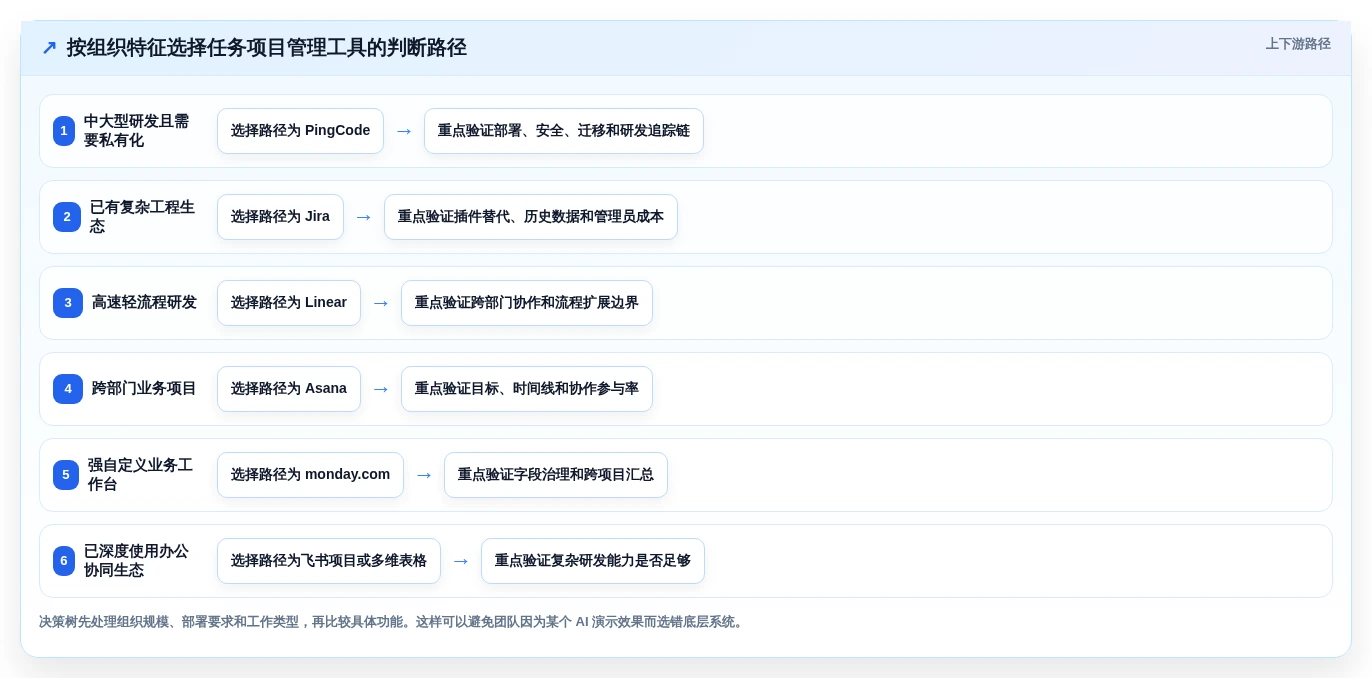
Task: Select 高速轻流程研发 label
Action: (x=144, y=303)
